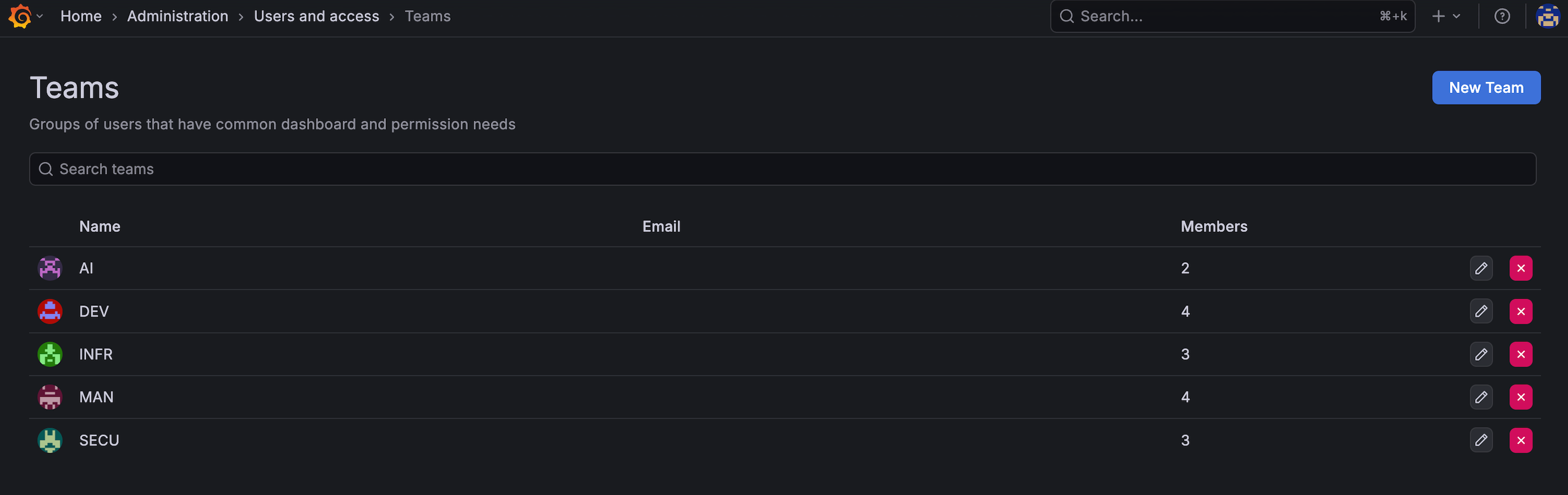
Task: Expand the dropdown next to the Grafana logo
Action: (x=39, y=17)
